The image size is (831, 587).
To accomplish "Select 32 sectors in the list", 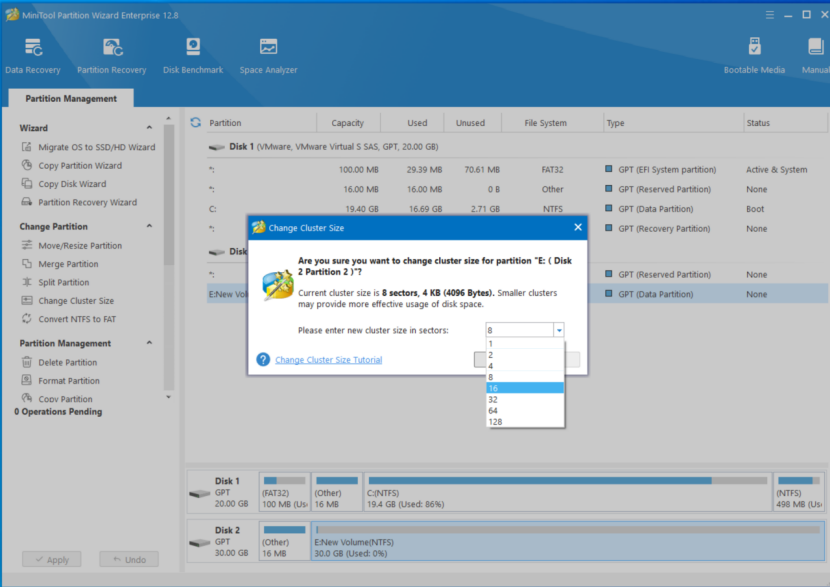I will pyautogui.click(x=525, y=399).
